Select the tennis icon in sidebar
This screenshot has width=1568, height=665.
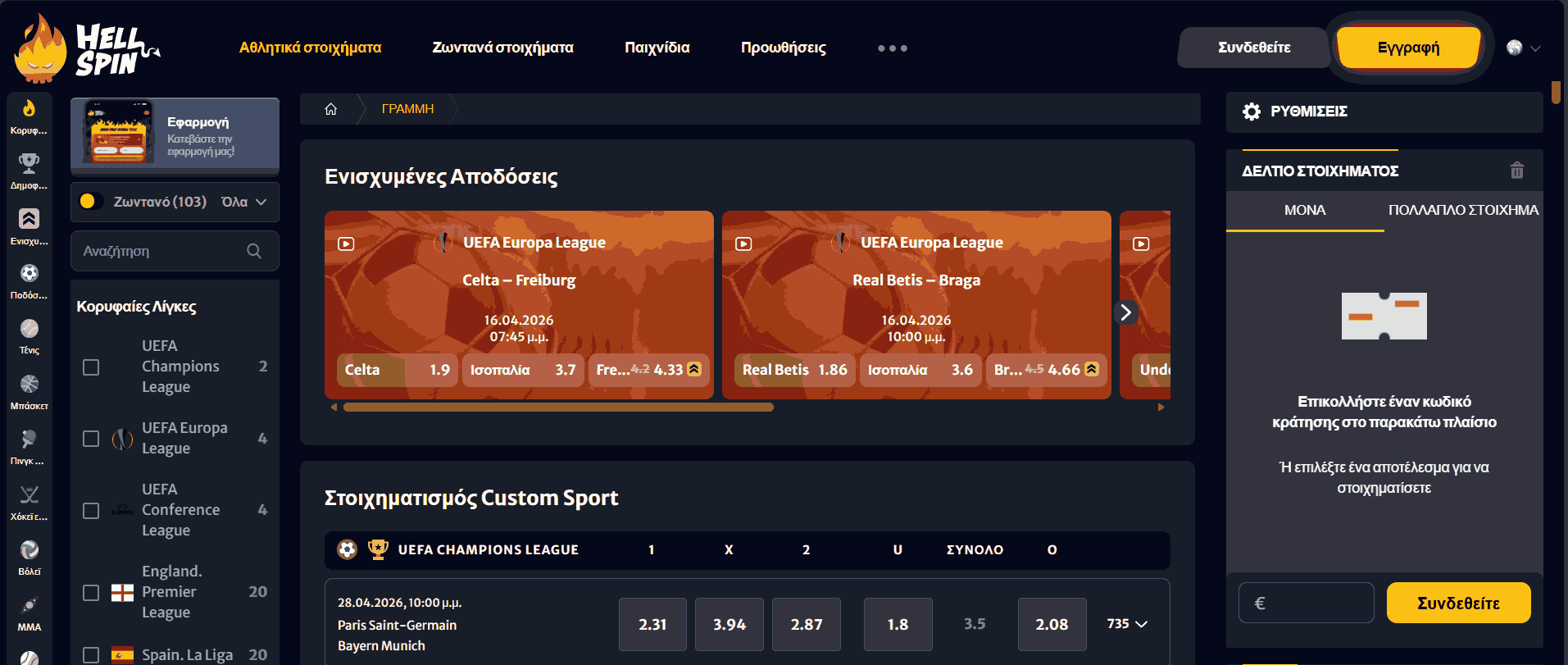[x=30, y=330]
